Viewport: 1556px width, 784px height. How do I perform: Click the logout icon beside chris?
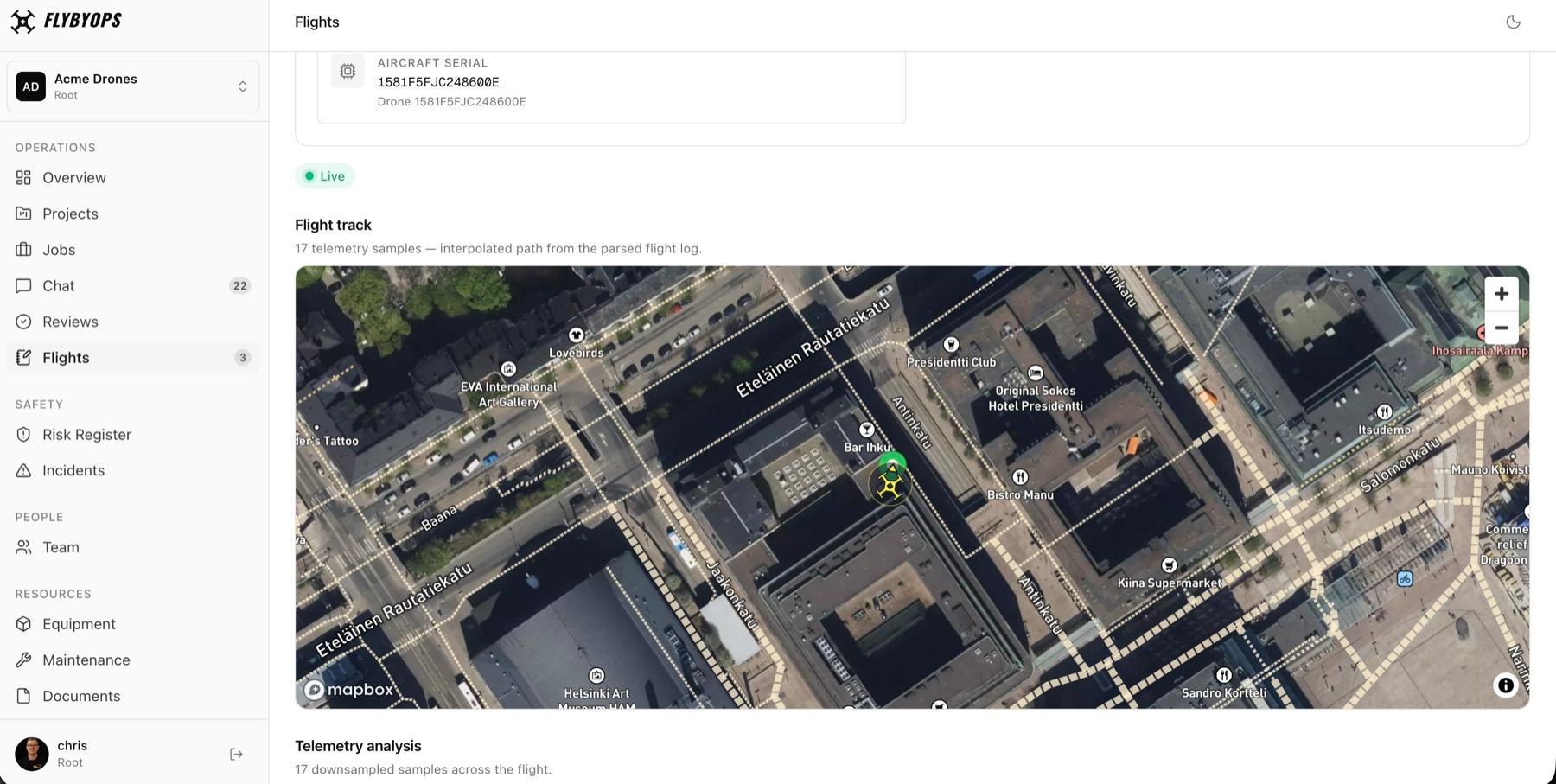(x=236, y=754)
